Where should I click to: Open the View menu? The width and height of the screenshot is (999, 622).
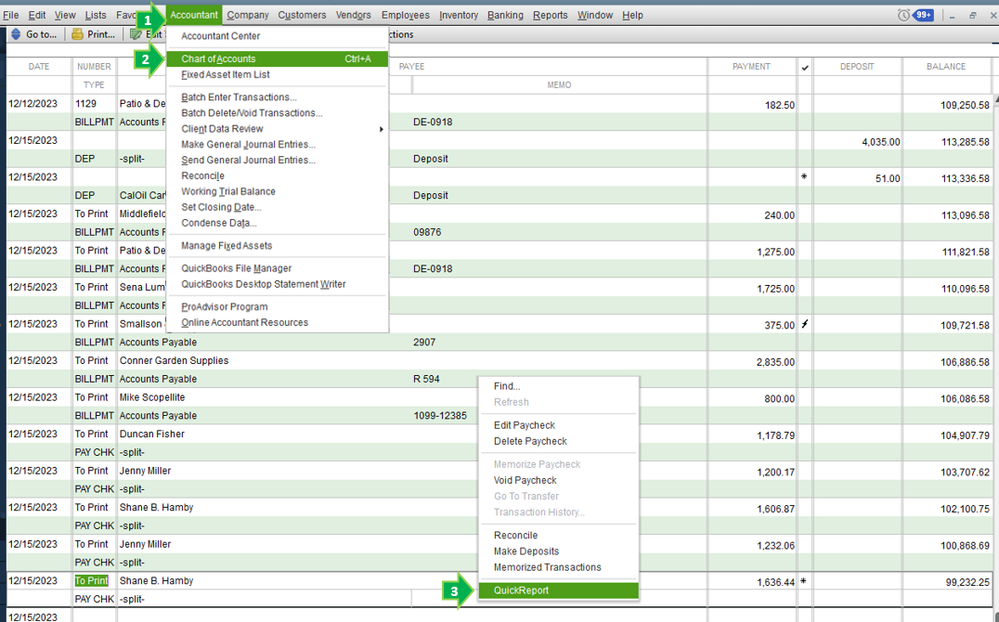coord(64,15)
